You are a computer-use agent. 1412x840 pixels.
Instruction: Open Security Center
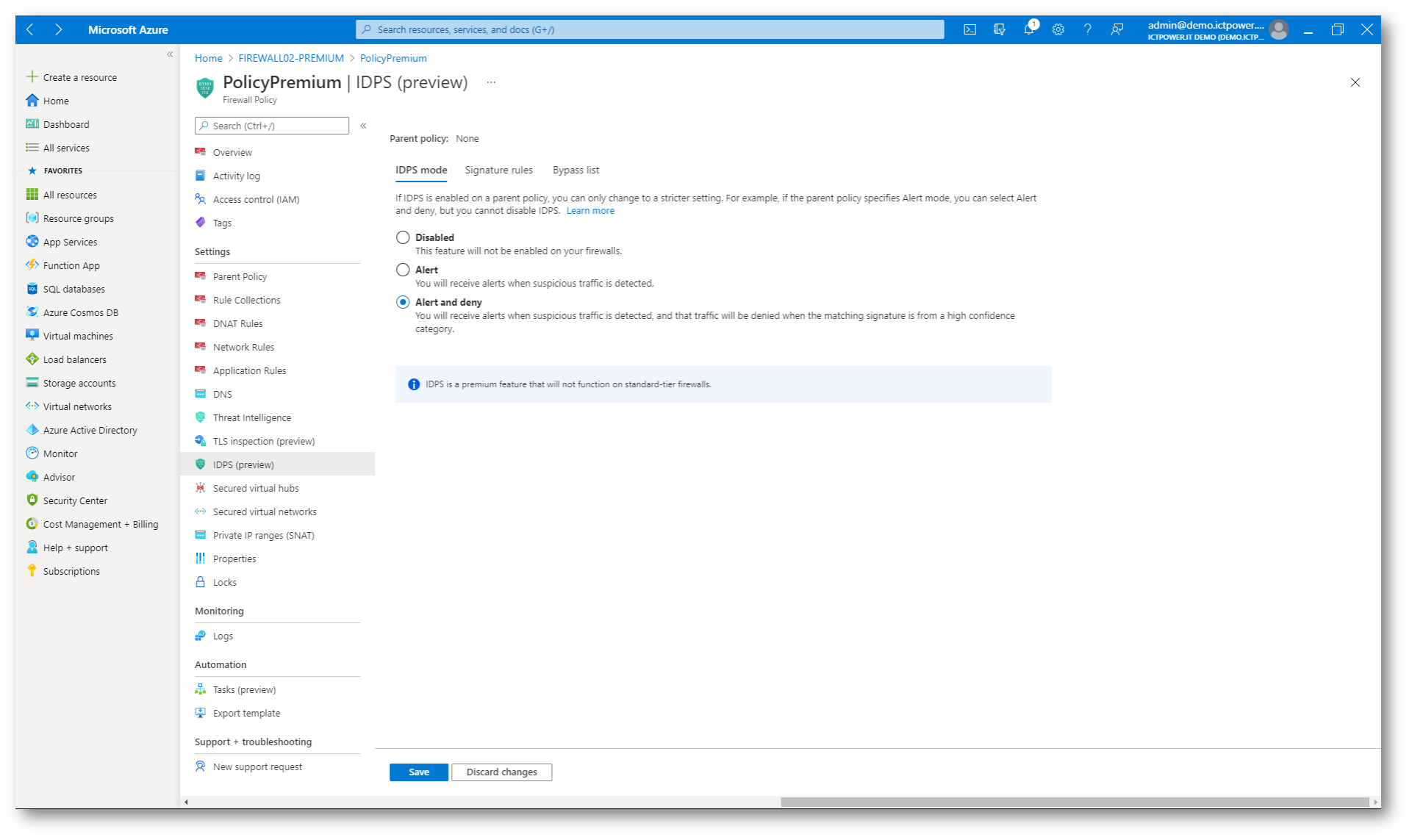pos(75,500)
